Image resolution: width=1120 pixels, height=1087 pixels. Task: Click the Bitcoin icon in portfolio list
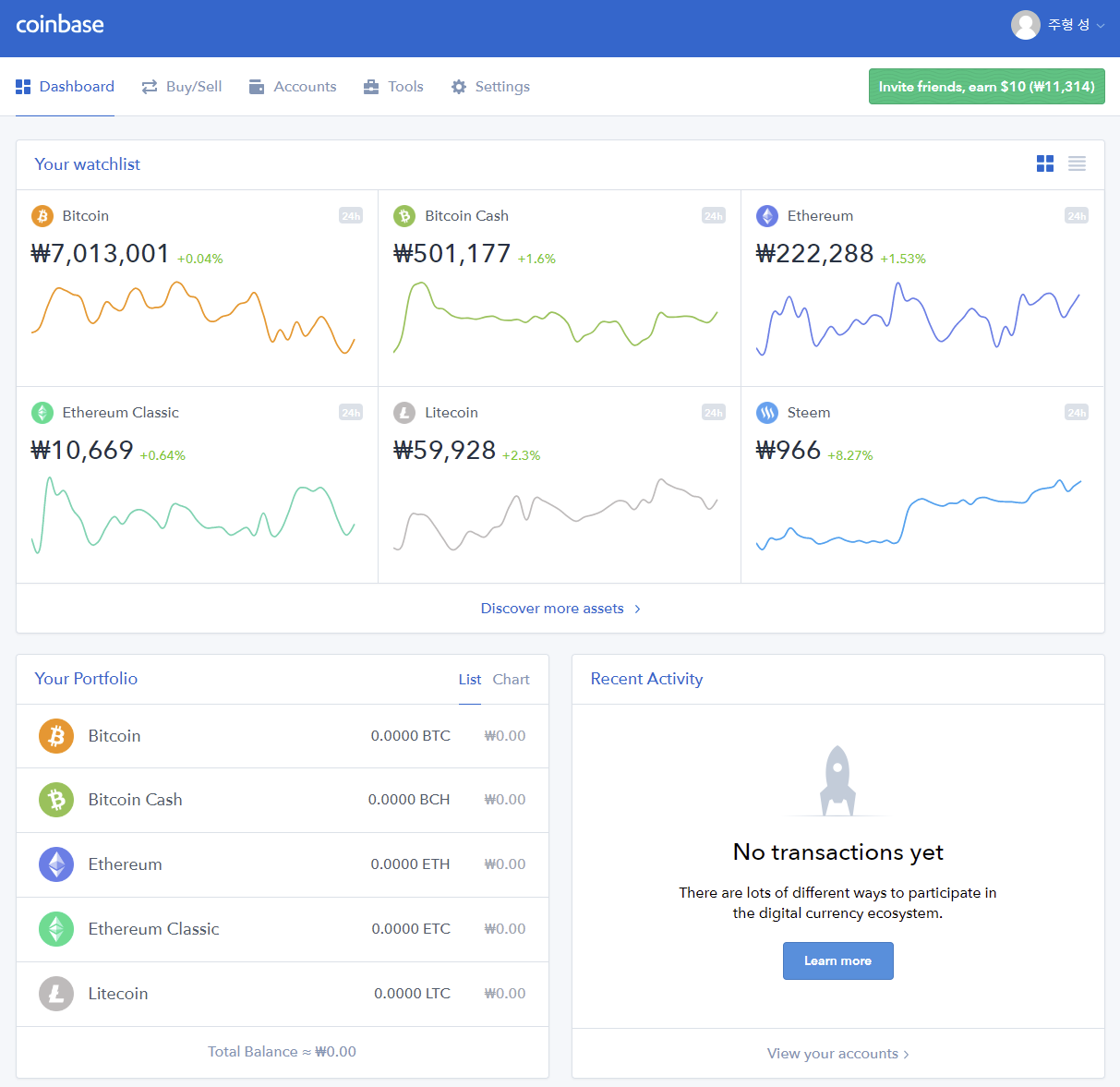tap(56, 736)
